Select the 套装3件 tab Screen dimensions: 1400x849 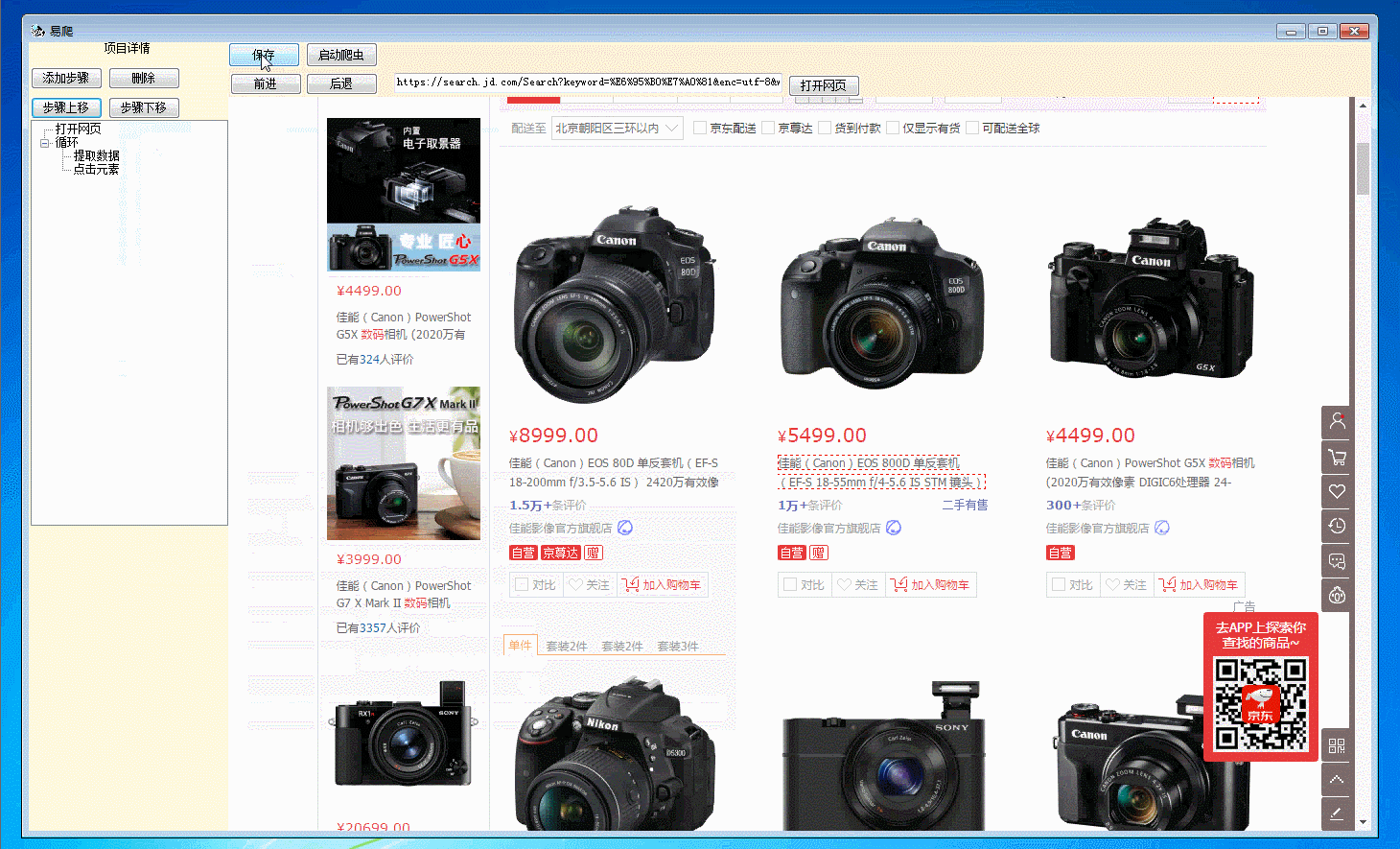click(678, 646)
